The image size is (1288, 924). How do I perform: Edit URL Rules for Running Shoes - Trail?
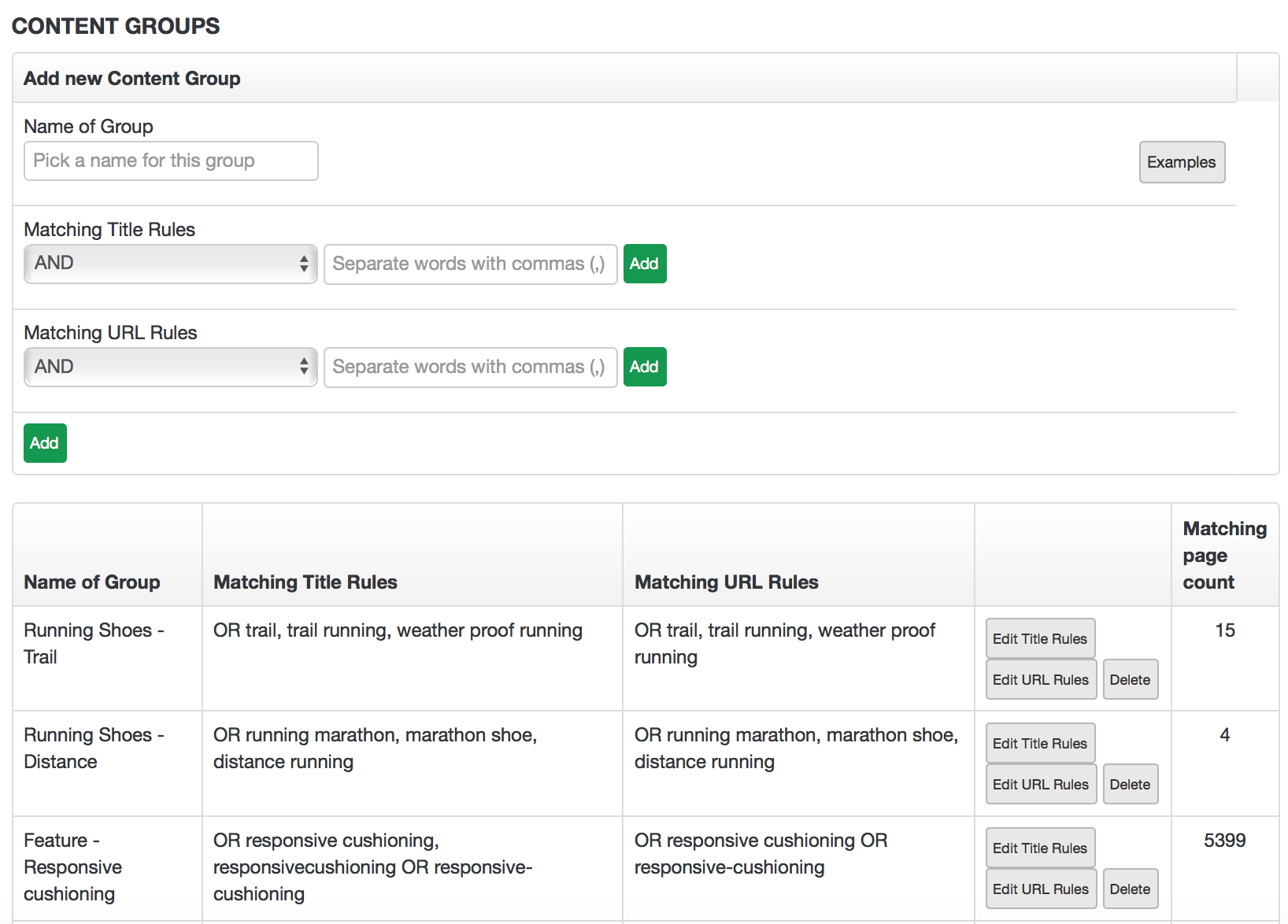[1040, 679]
